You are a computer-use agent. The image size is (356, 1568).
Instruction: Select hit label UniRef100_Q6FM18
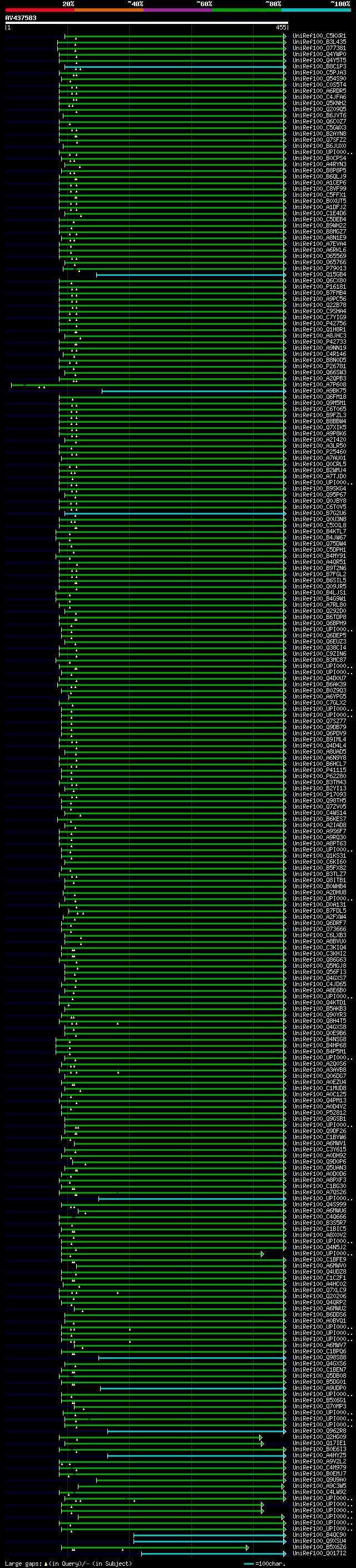click(x=319, y=397)
